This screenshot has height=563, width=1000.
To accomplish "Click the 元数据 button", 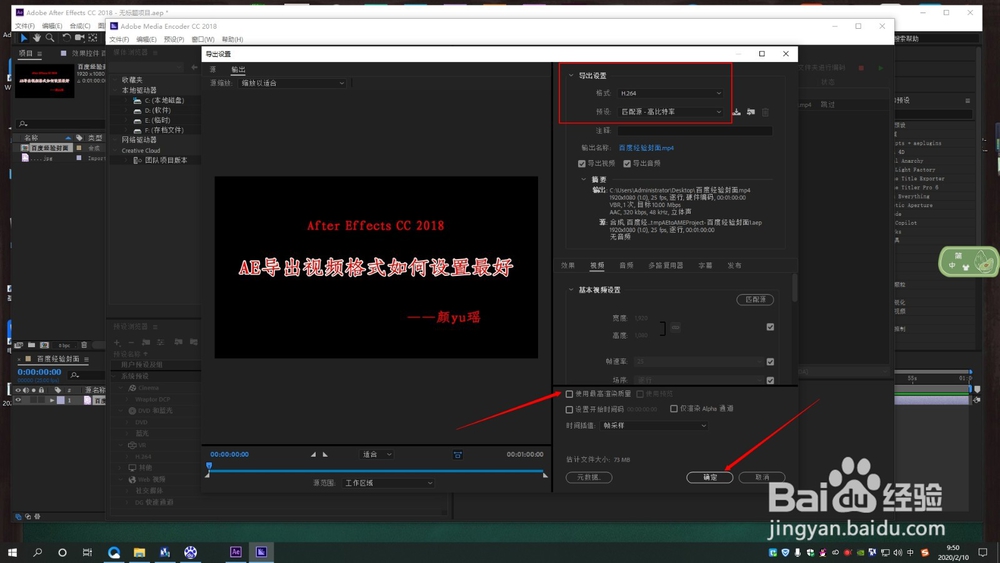I will point(589,478).
